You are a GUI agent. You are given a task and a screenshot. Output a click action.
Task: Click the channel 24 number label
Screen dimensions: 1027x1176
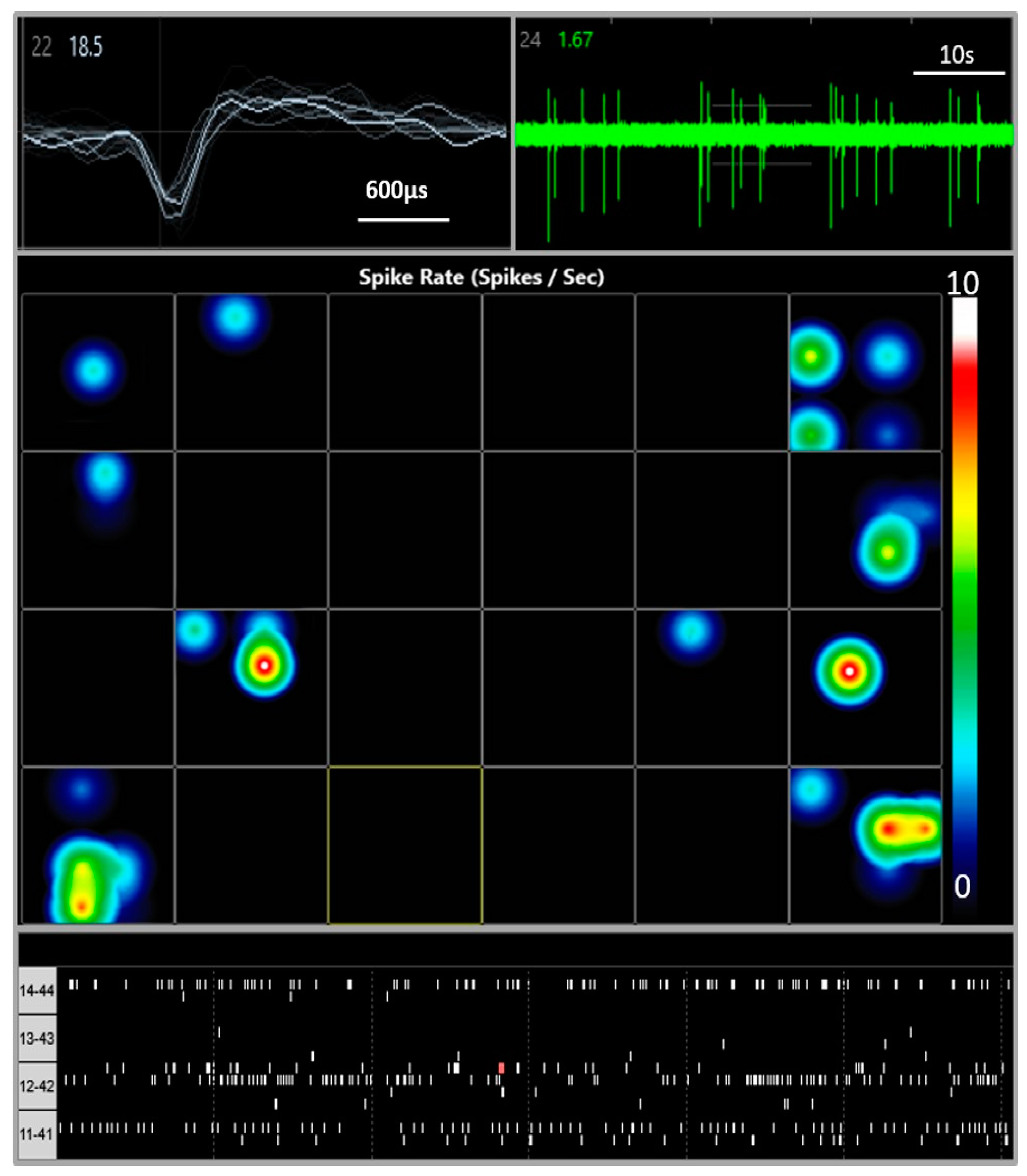point(530,40)
